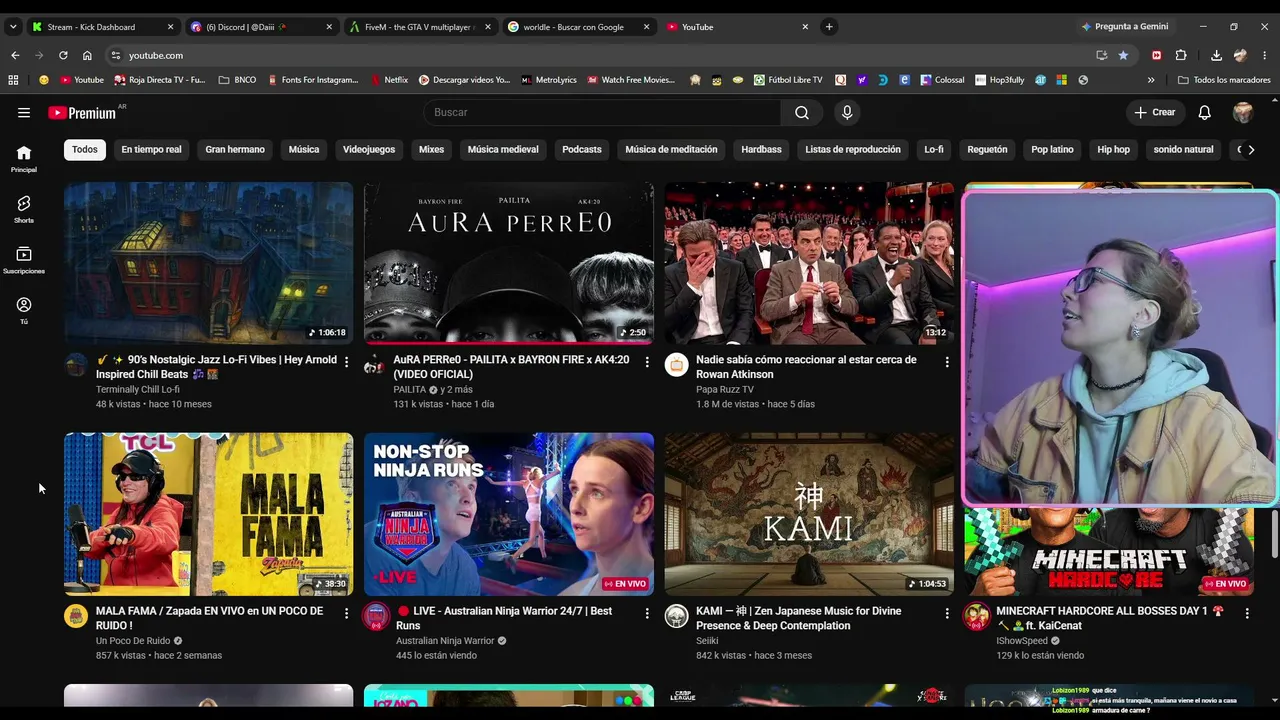
Task: Start voice search with microphone
Action: tap(847, 112)
